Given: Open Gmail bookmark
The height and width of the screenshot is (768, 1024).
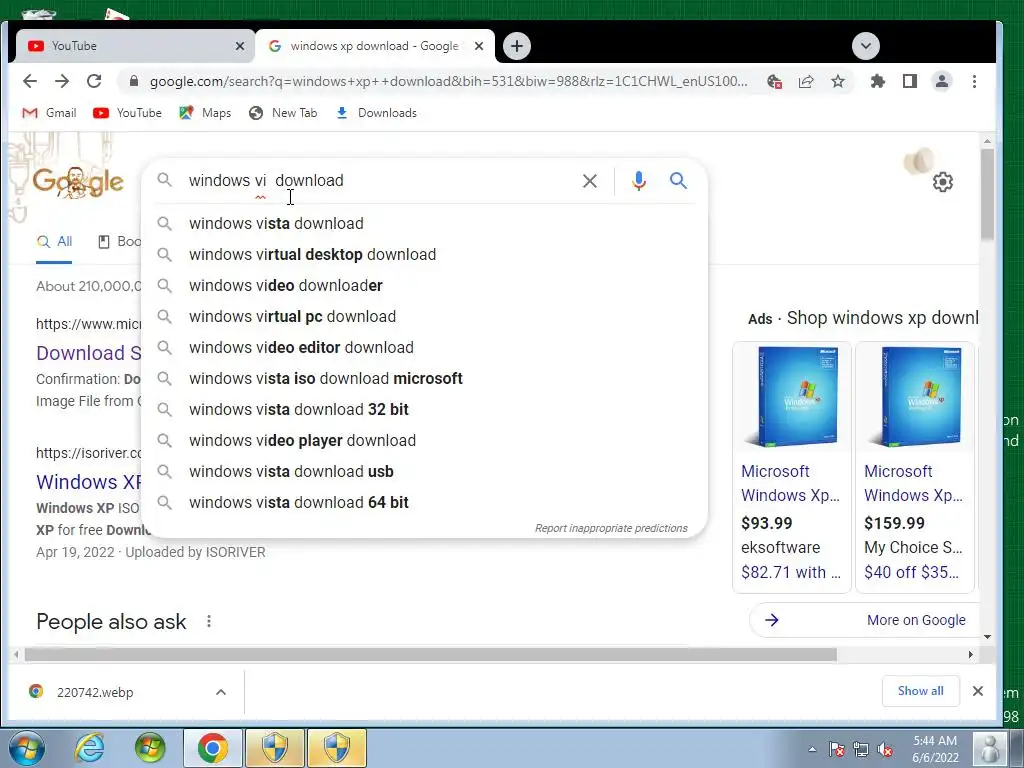Looking at the screenshot, I should (x=49, y=113).
